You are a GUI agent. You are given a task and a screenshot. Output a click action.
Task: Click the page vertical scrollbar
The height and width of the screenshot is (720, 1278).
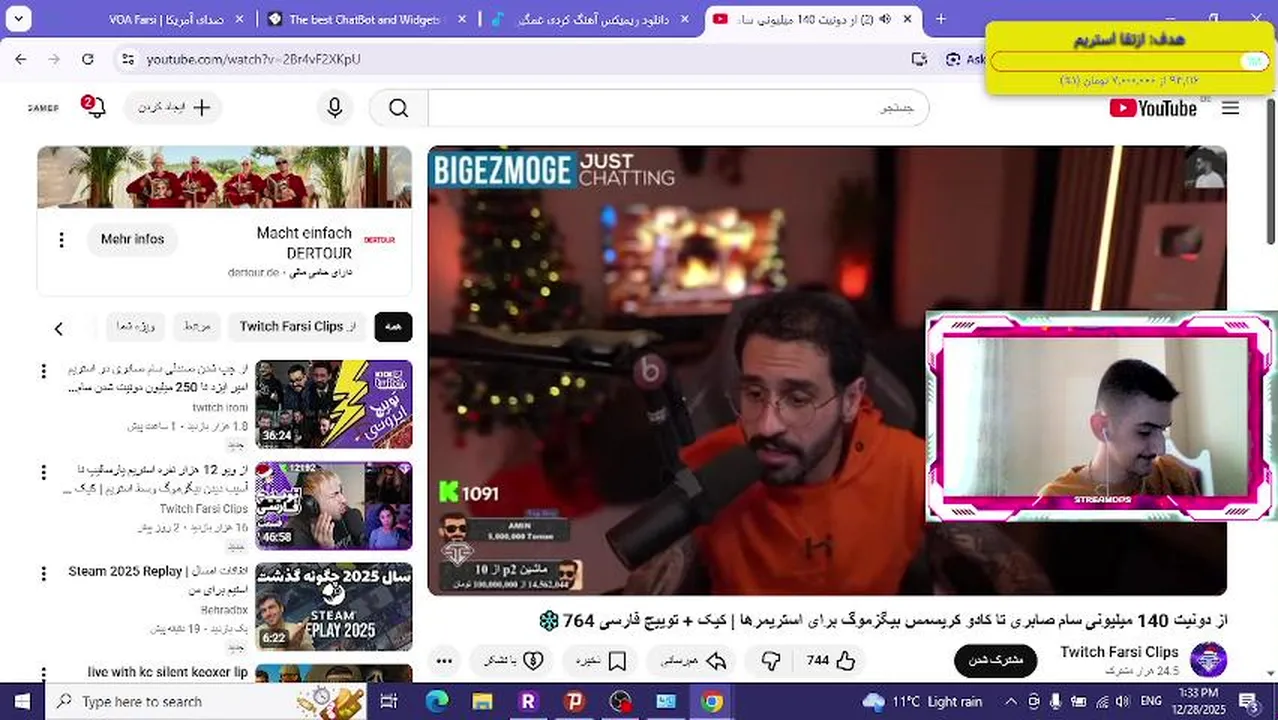[1271, 170]
